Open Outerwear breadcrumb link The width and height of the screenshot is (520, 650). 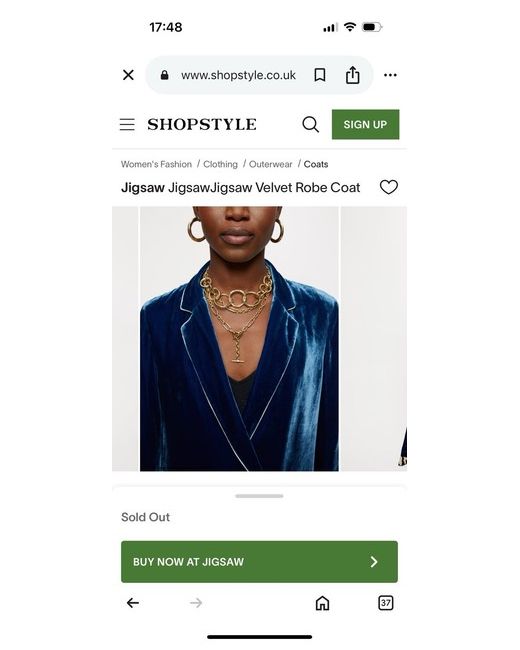point(270,164)
